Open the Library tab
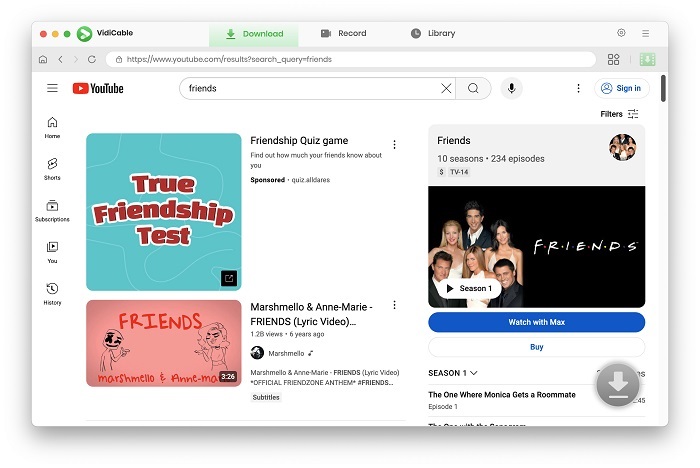700x468 pixels. pos(433,33)
